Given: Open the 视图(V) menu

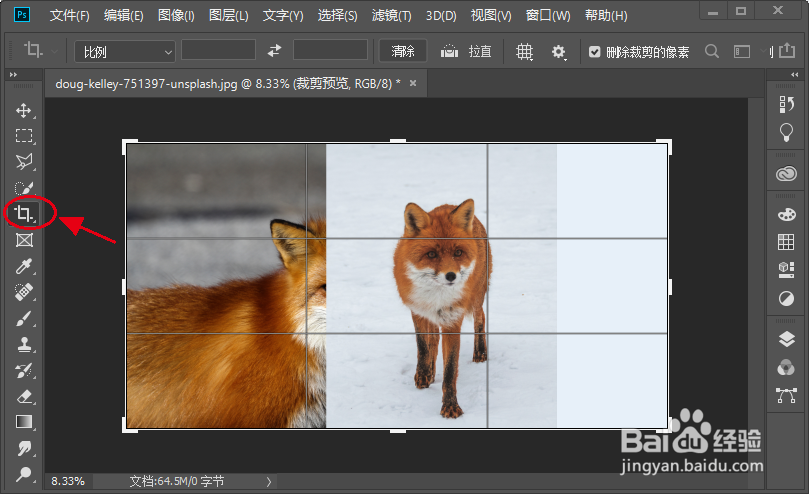Looking at the screenshot, I should [491, 15].
